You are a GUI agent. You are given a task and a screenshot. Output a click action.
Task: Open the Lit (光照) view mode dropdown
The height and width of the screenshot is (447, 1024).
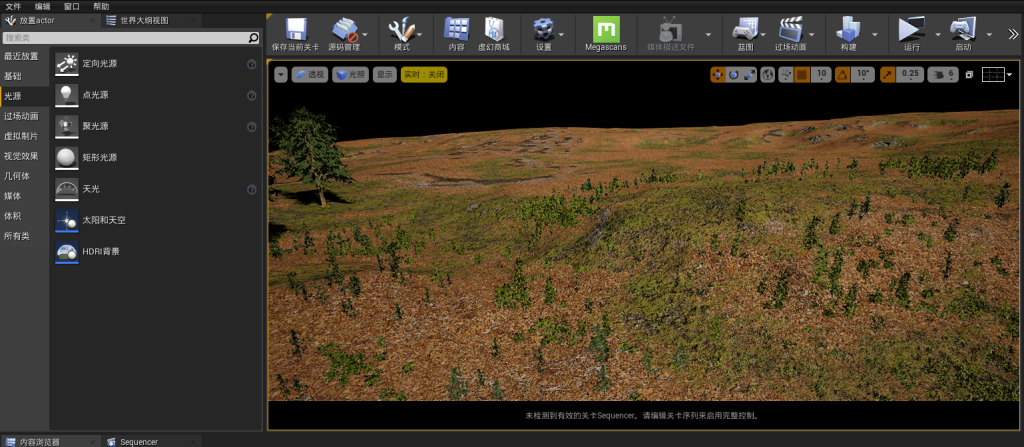coord(351,74)
